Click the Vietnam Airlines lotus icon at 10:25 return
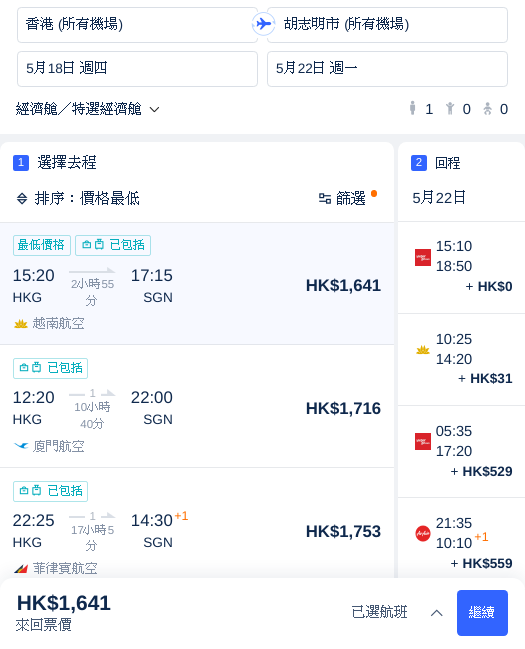 pyautogui.click(x=423, y=350)
